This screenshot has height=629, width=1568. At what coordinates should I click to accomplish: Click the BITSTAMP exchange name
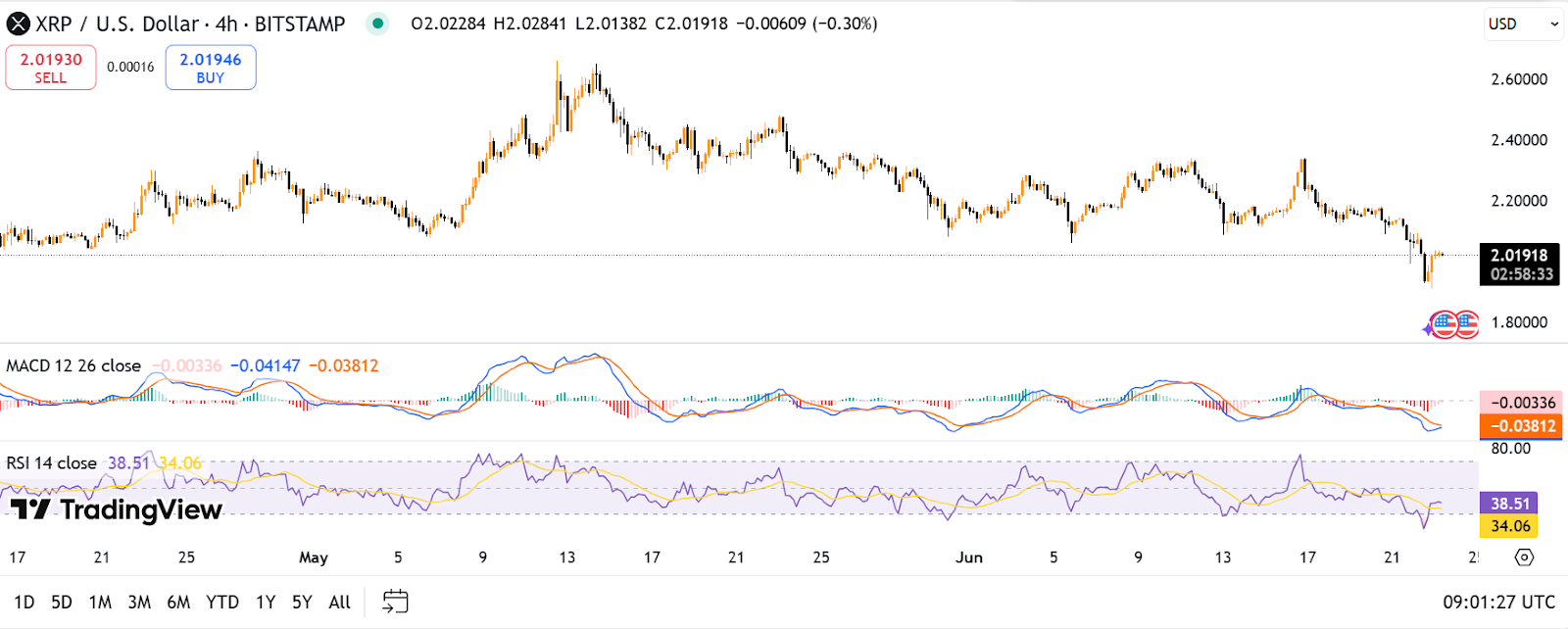[300, 24]
